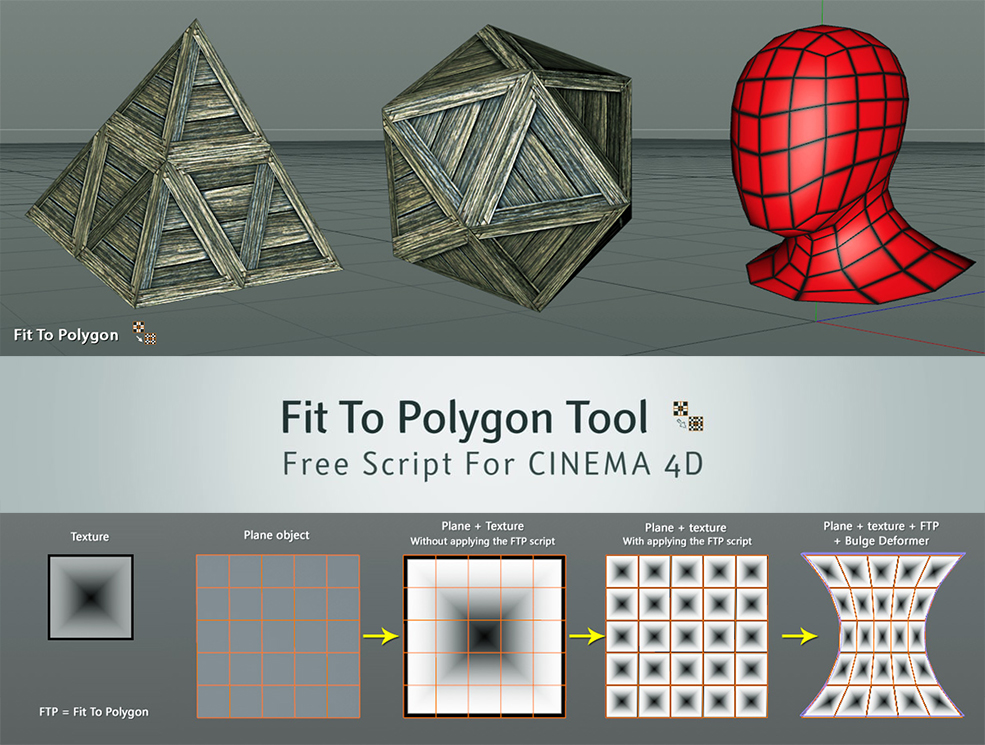Open the Fit To Polygon Tool title link
The width and height of the screenshot is (985, 745).
pos(464,418)
